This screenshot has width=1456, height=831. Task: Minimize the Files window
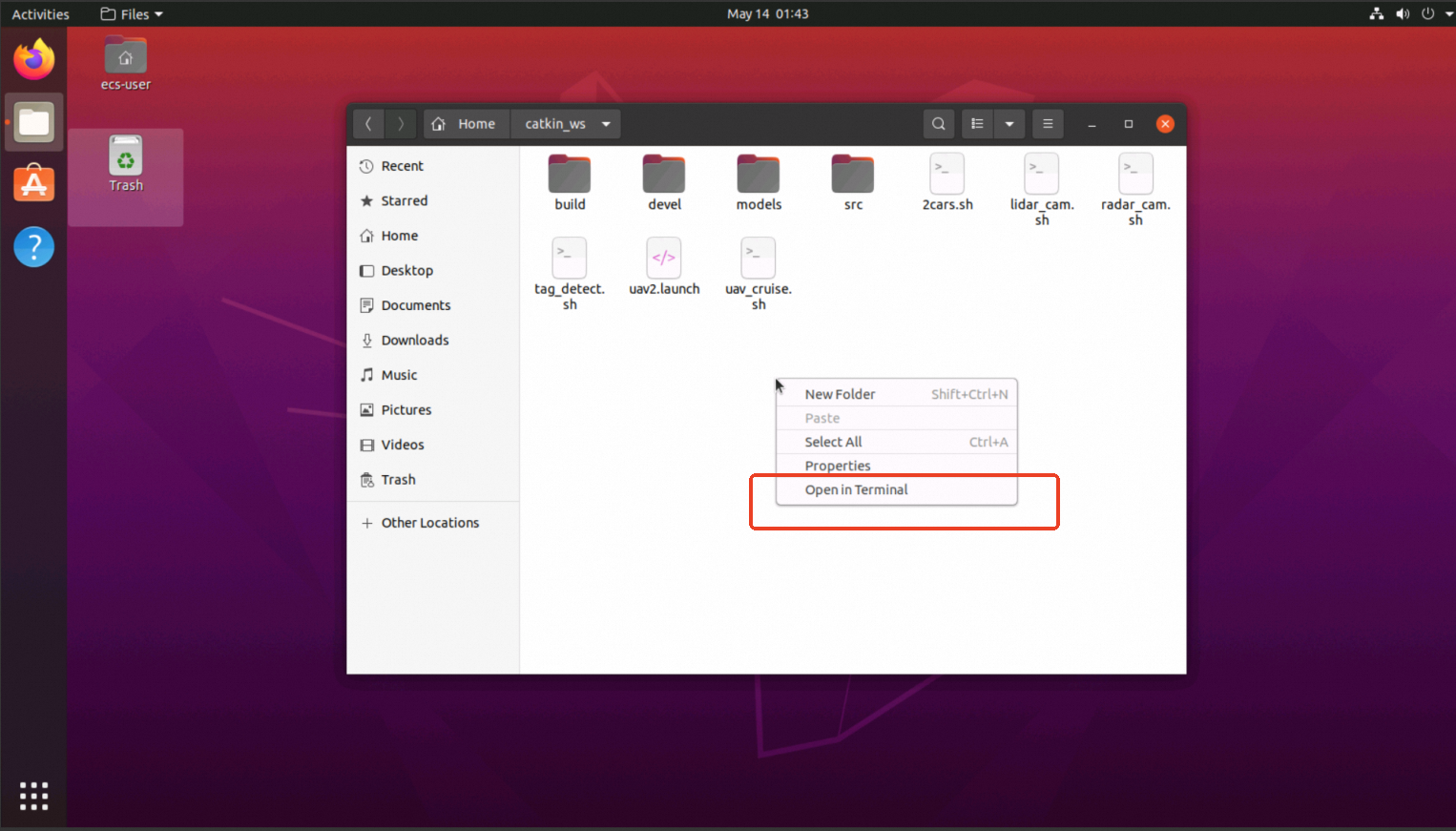[1092, 124]
